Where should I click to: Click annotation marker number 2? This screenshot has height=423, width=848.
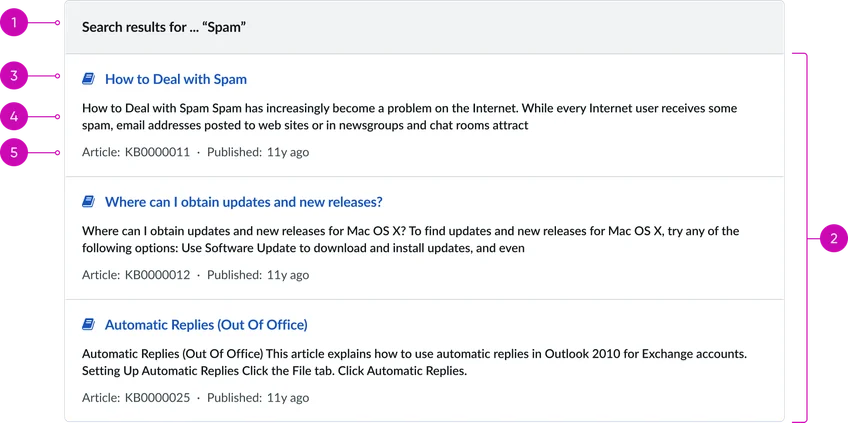833,238
